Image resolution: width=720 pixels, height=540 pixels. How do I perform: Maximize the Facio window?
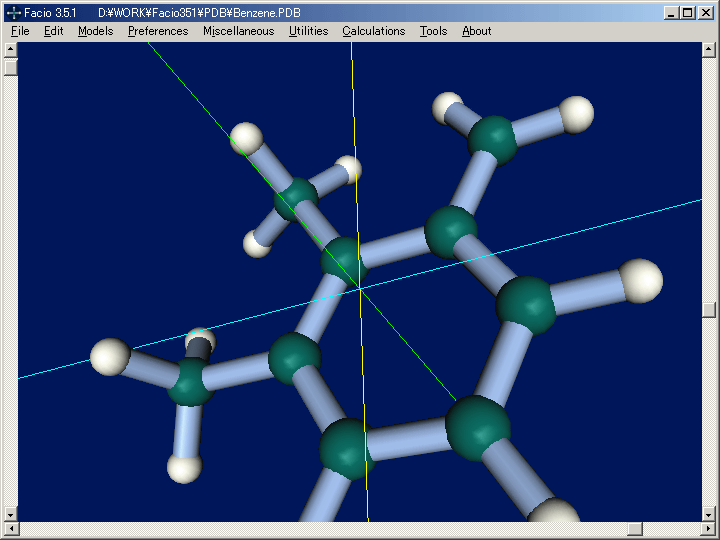point(688,13)
